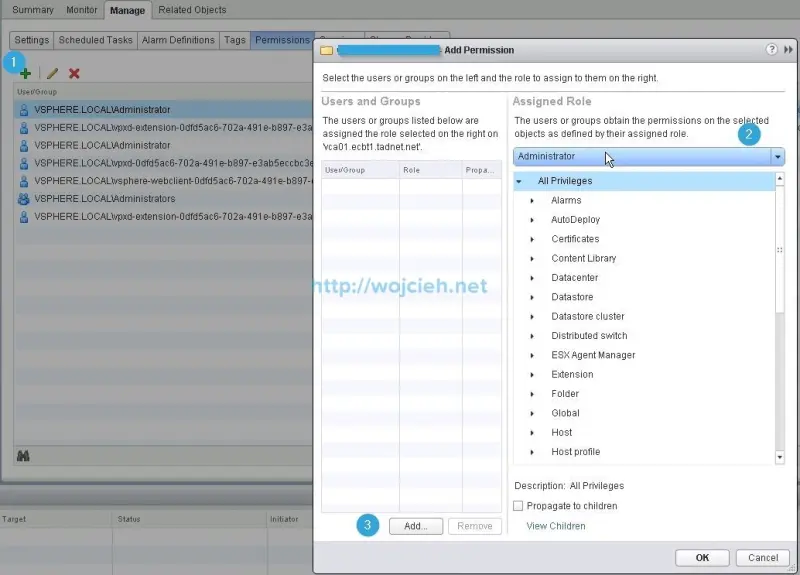Image resolution: width=800 pixels, height=575 pixels.
Task: Select the highlighted VSPHERE.LOCAL\Administrator row
Action: pos(163,110)
